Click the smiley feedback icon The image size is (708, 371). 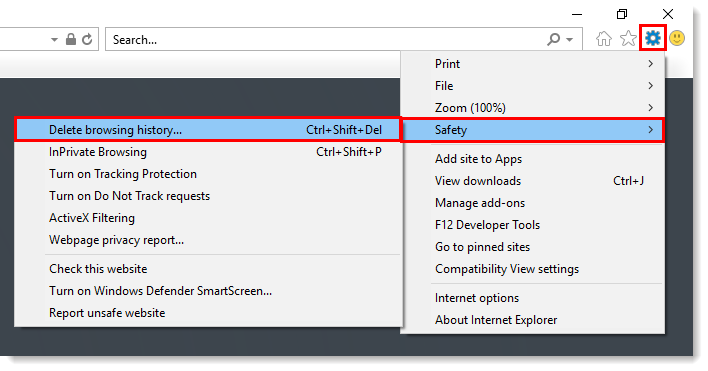point(677,38)
